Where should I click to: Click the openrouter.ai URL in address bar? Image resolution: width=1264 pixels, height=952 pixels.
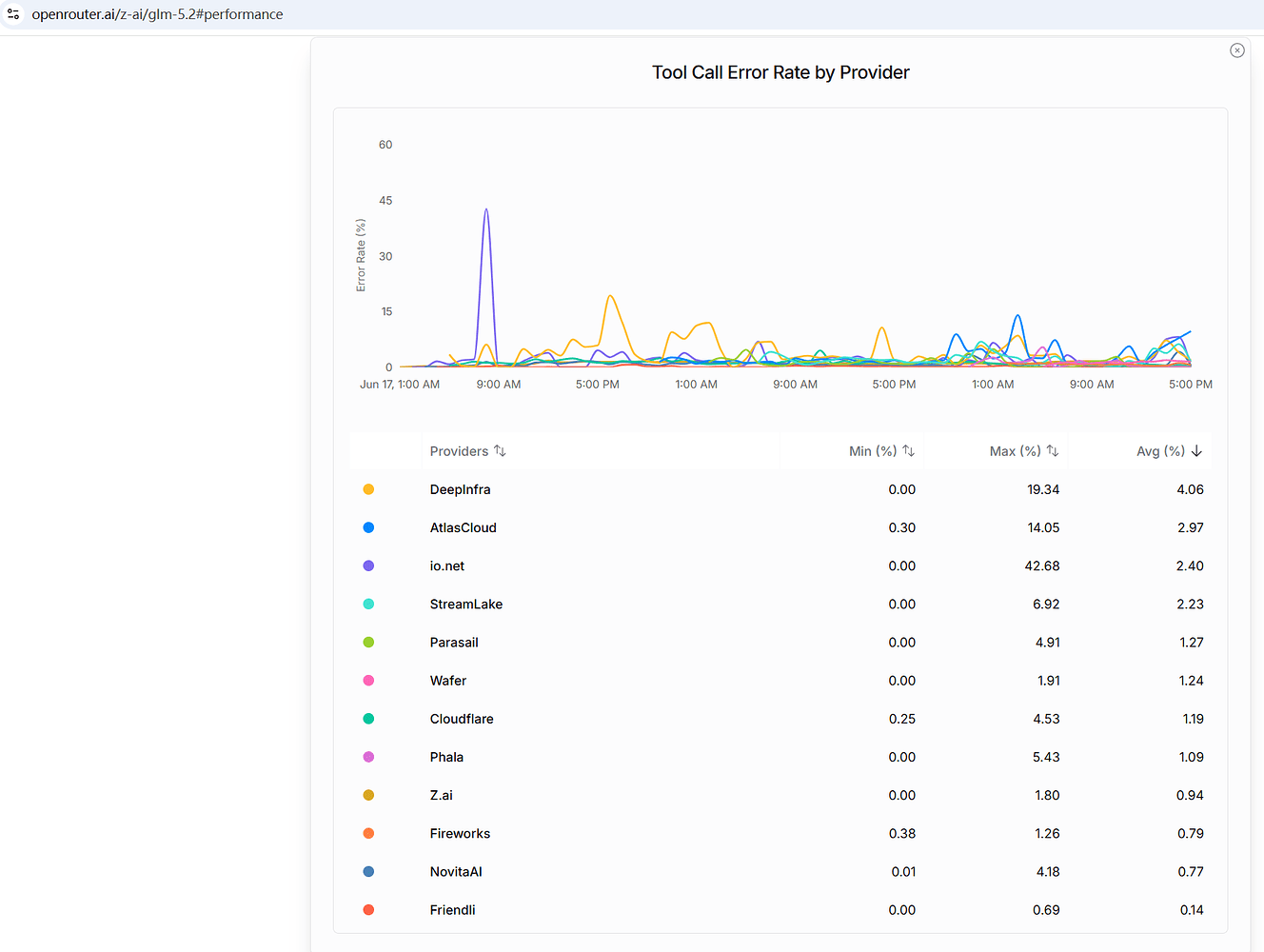157,14
